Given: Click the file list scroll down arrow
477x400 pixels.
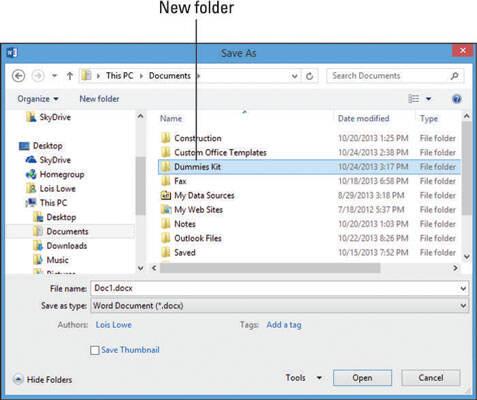Looking at the screenshot, I should [467, 257].
